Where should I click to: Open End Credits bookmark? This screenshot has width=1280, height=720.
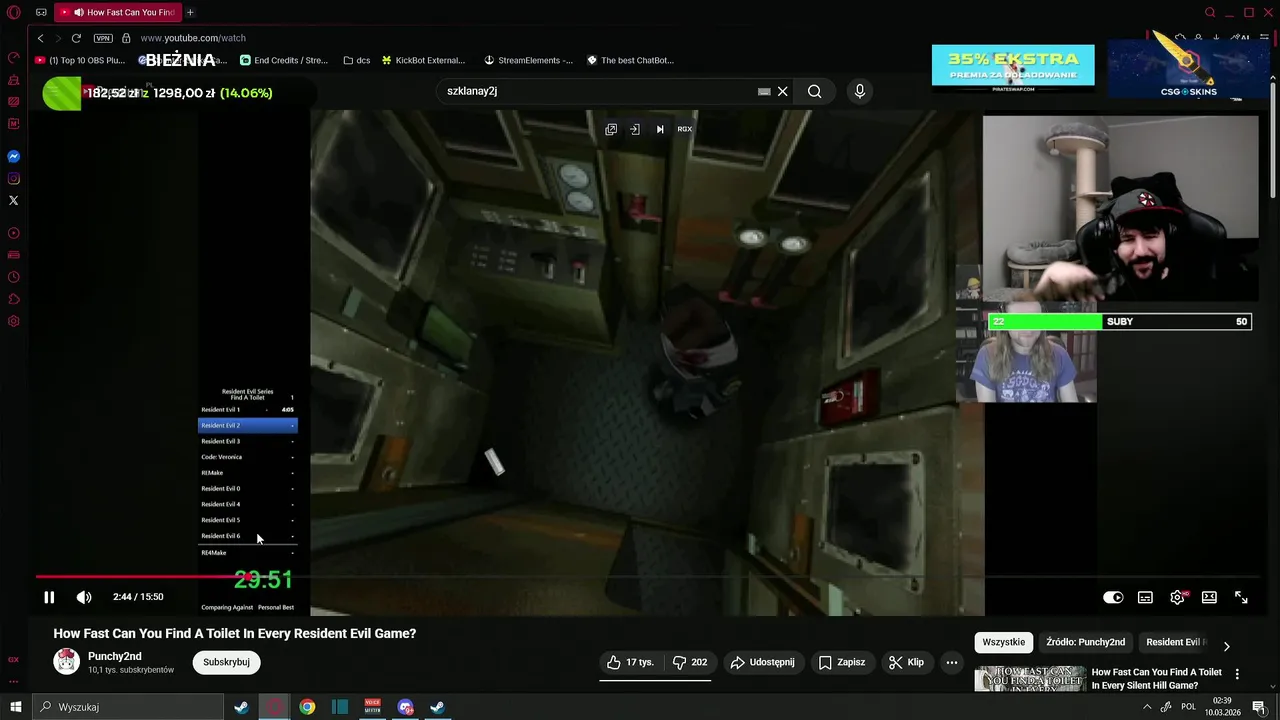[x=284, y=60]
